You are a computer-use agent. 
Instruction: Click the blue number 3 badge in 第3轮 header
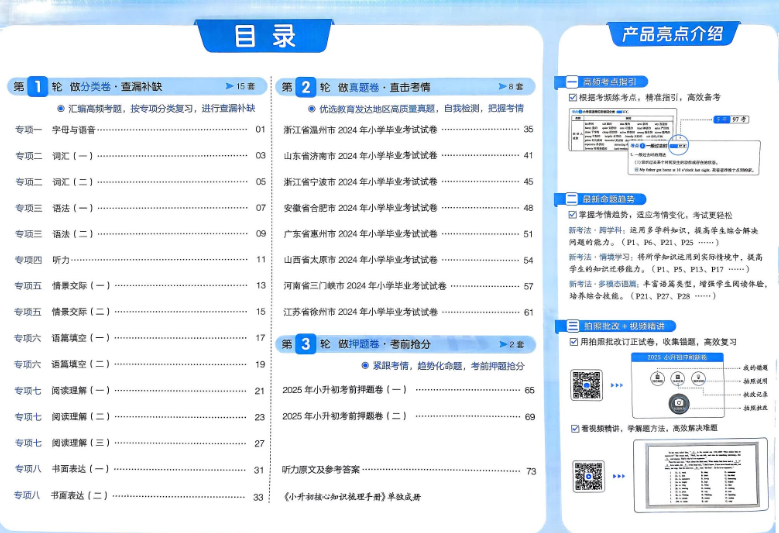[x=306, y=344]
